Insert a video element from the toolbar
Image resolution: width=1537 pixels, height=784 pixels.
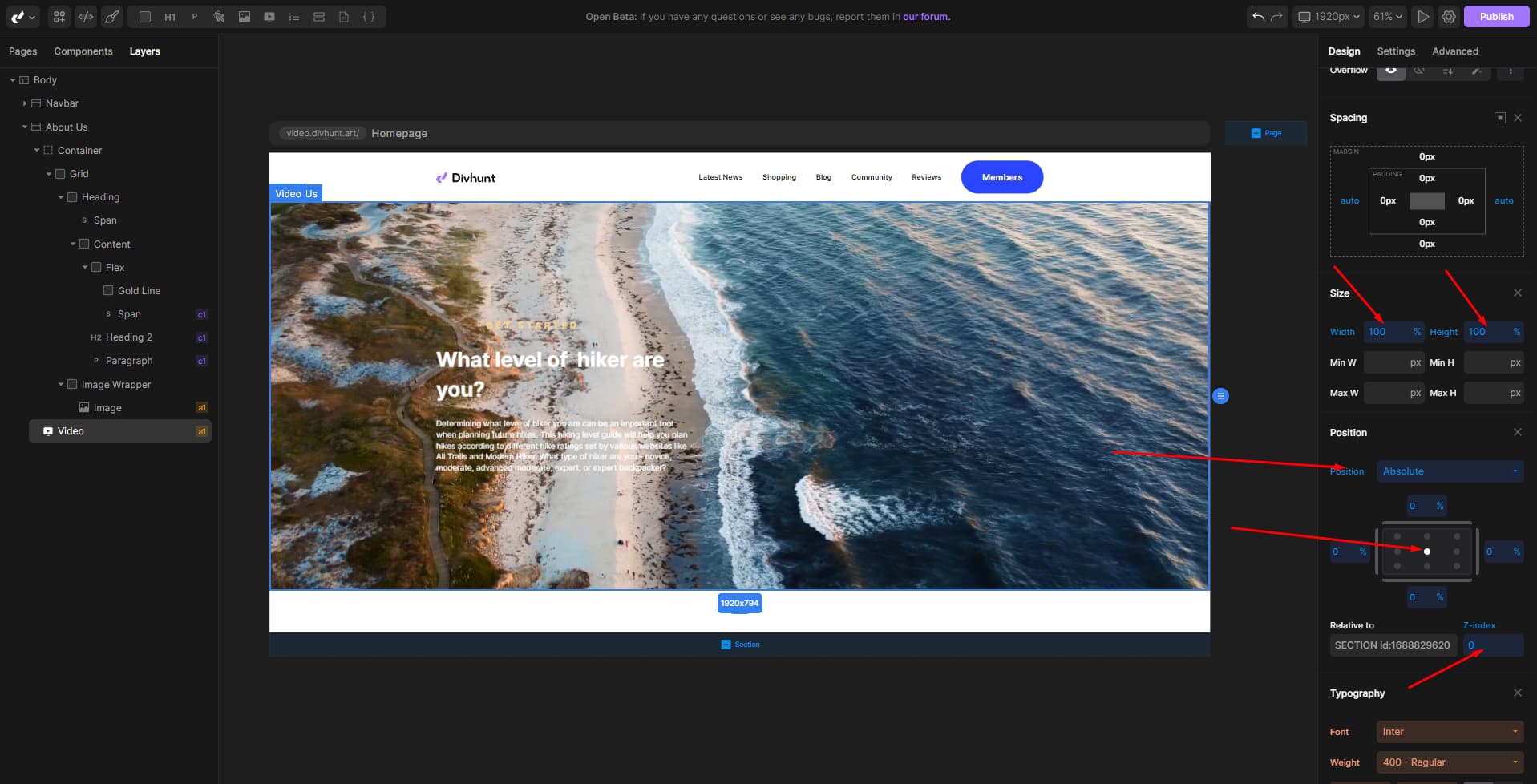[269, 16]
